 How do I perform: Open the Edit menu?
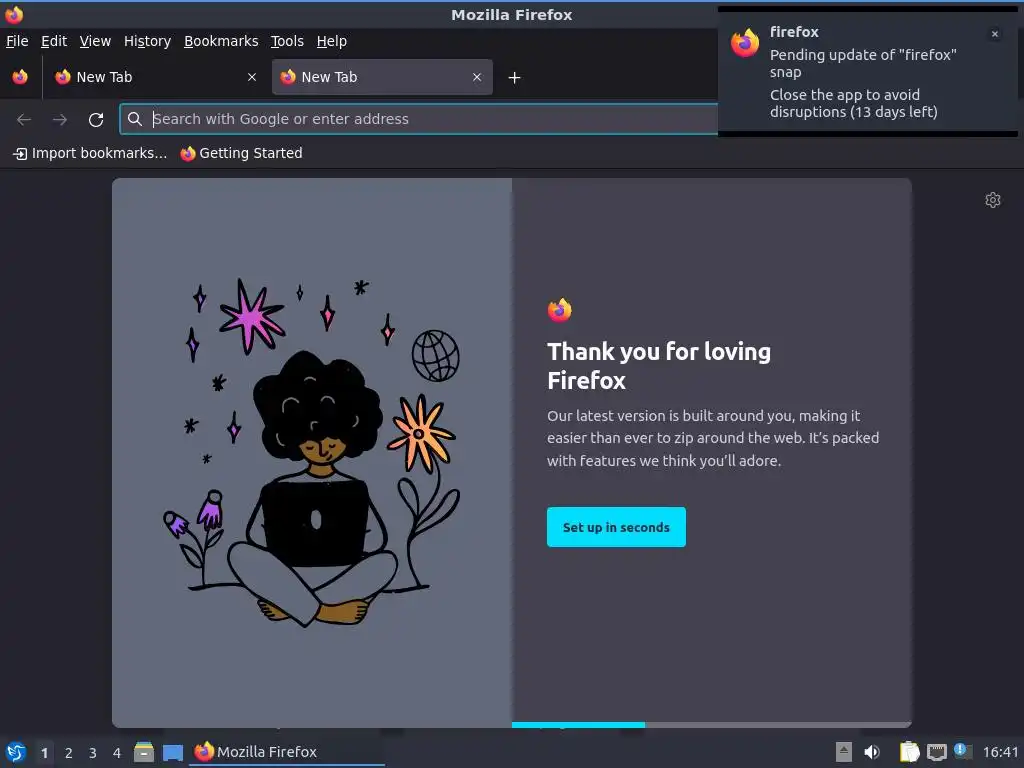pos(54,41)
